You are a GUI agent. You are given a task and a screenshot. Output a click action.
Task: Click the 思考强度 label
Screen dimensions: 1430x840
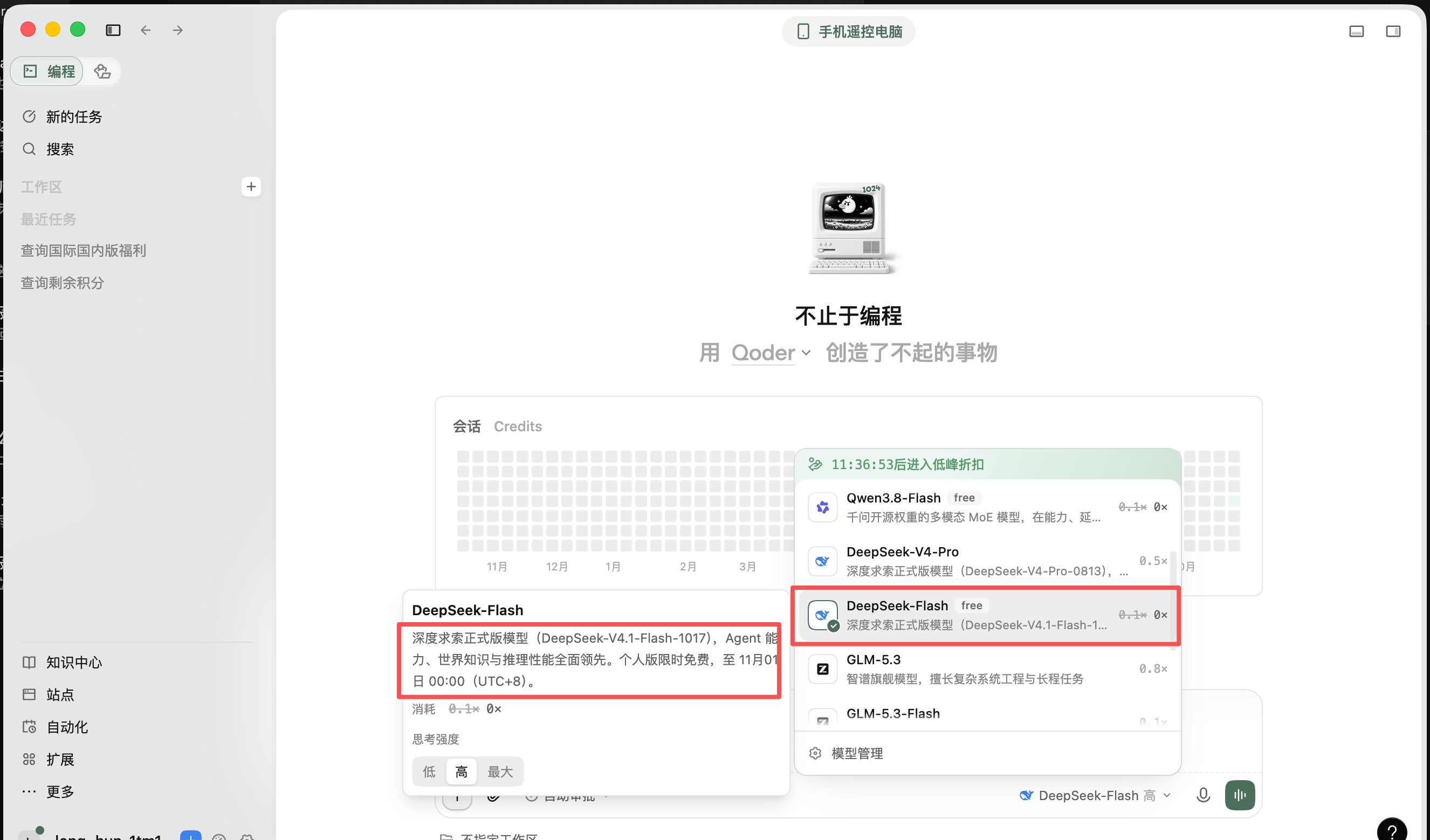point(435,739)
